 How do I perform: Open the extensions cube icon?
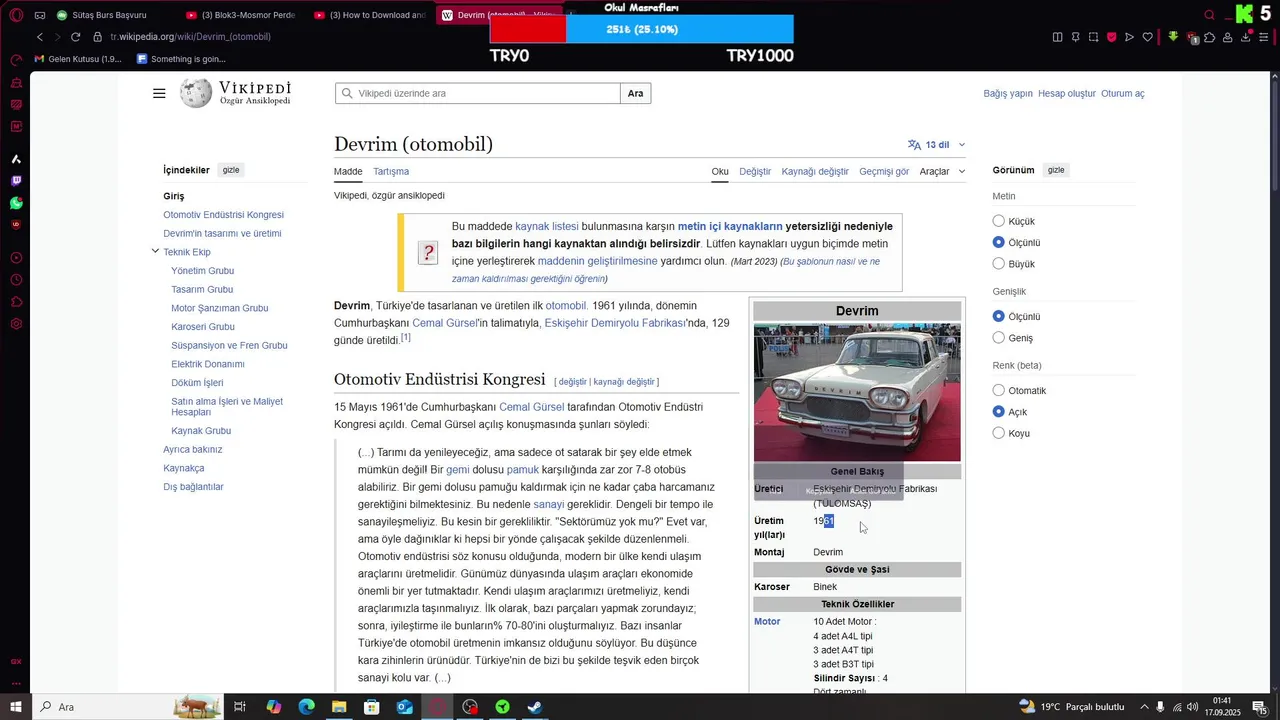(x=1210, y=37)
